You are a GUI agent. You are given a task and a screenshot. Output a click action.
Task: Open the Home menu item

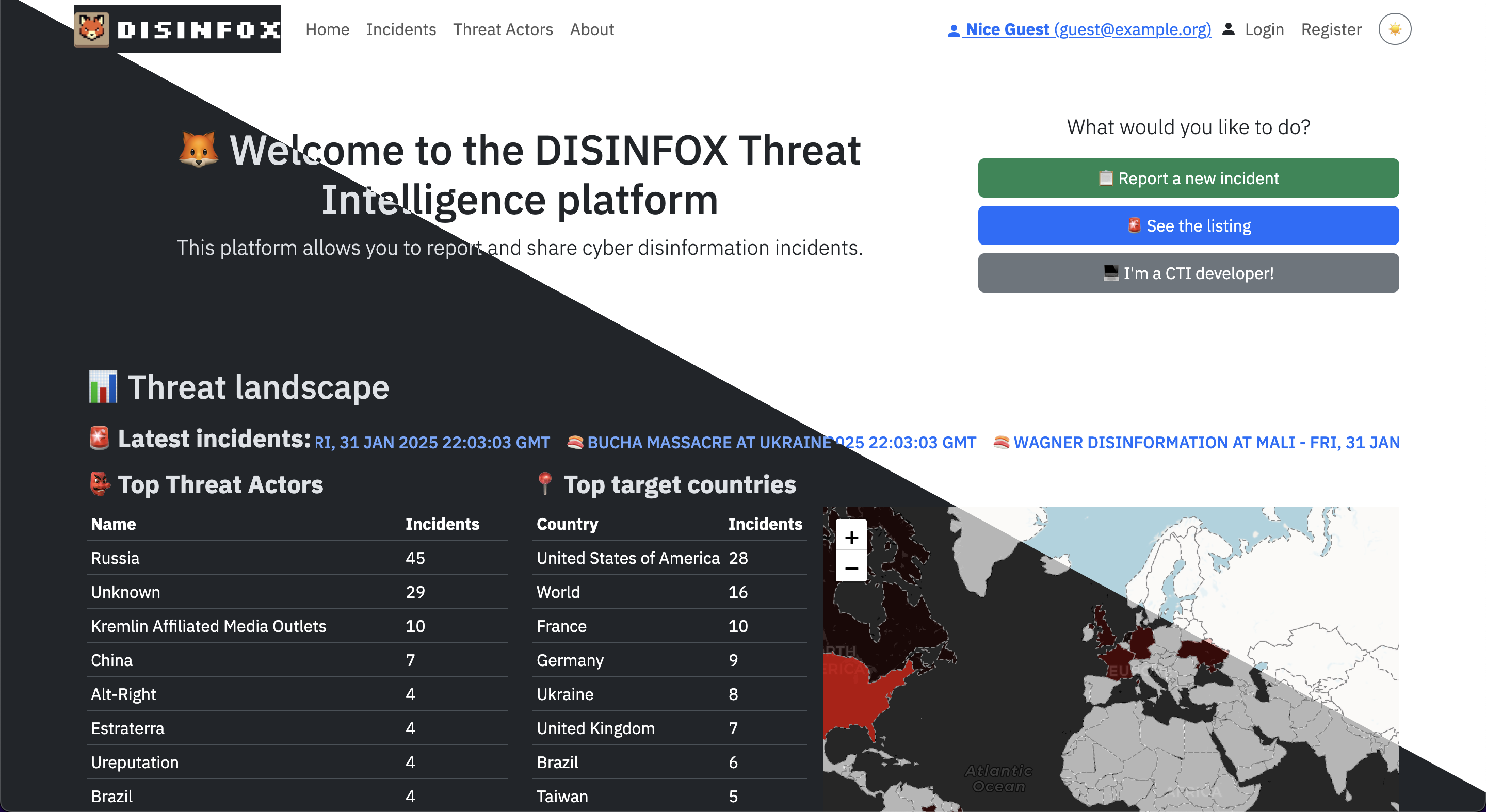pyautogui.click(x=327, y=29)
